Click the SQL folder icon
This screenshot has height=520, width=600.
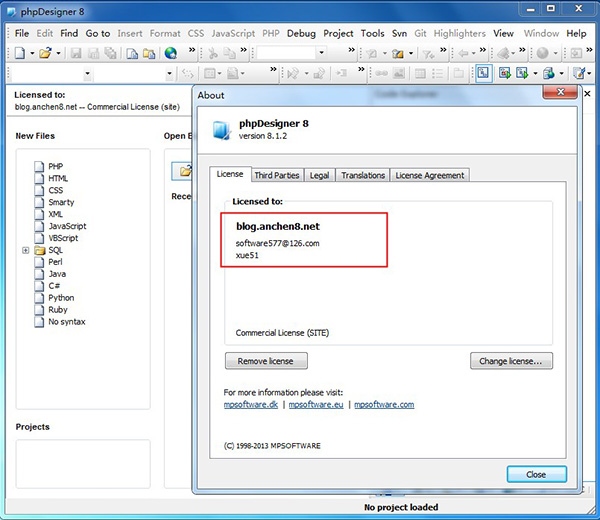[39, 250]
